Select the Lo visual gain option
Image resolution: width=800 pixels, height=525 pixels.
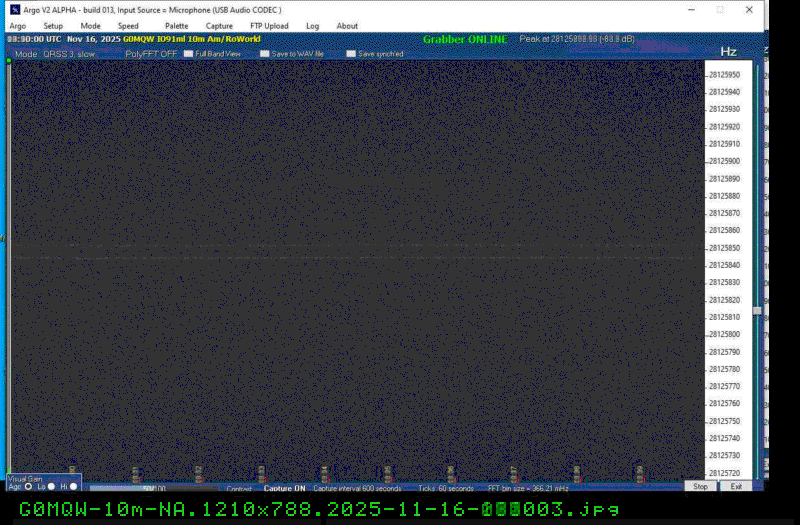(x=51, y=487)
